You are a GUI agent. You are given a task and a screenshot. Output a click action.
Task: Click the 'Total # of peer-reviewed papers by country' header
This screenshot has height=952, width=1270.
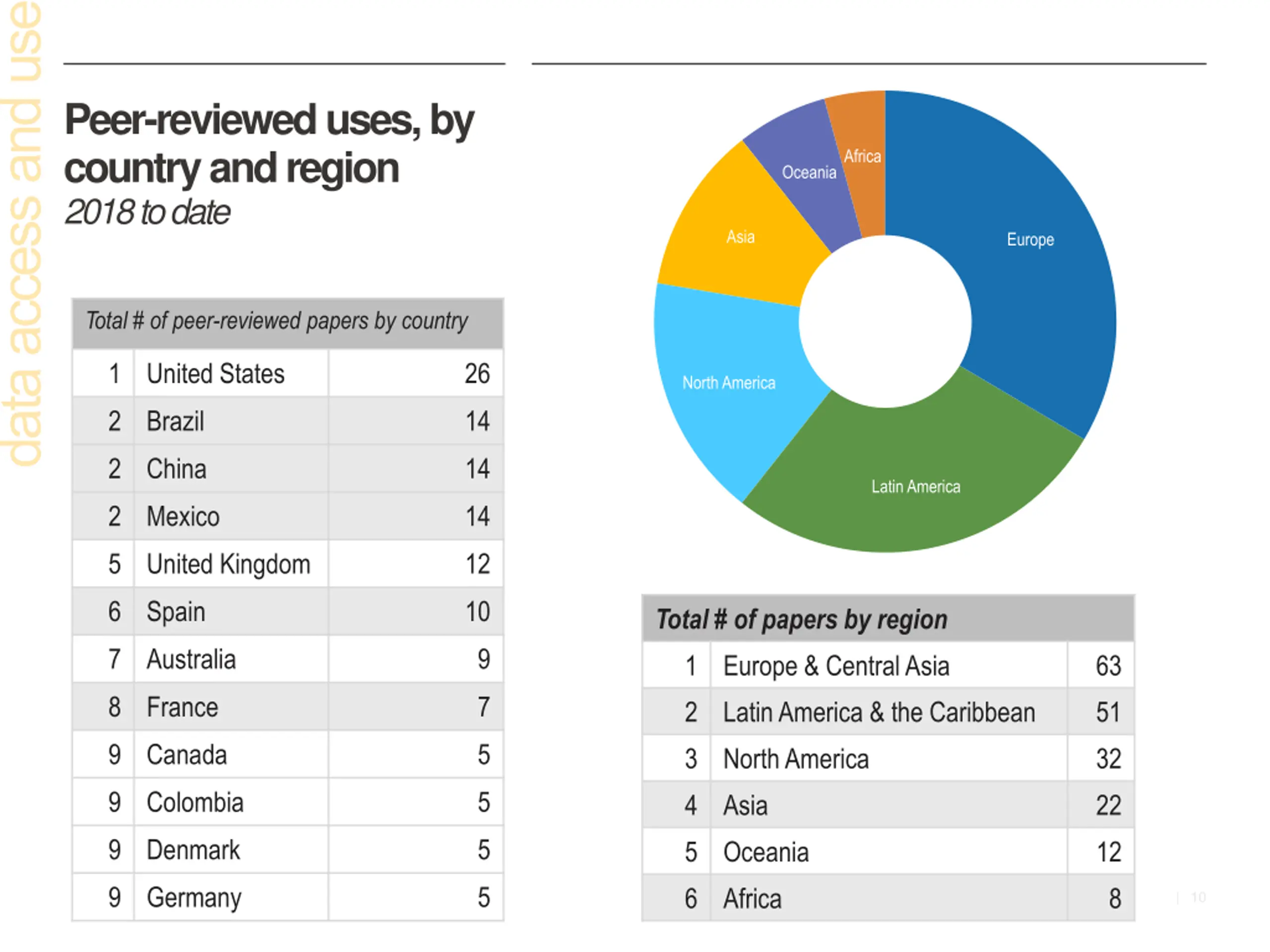288,322
